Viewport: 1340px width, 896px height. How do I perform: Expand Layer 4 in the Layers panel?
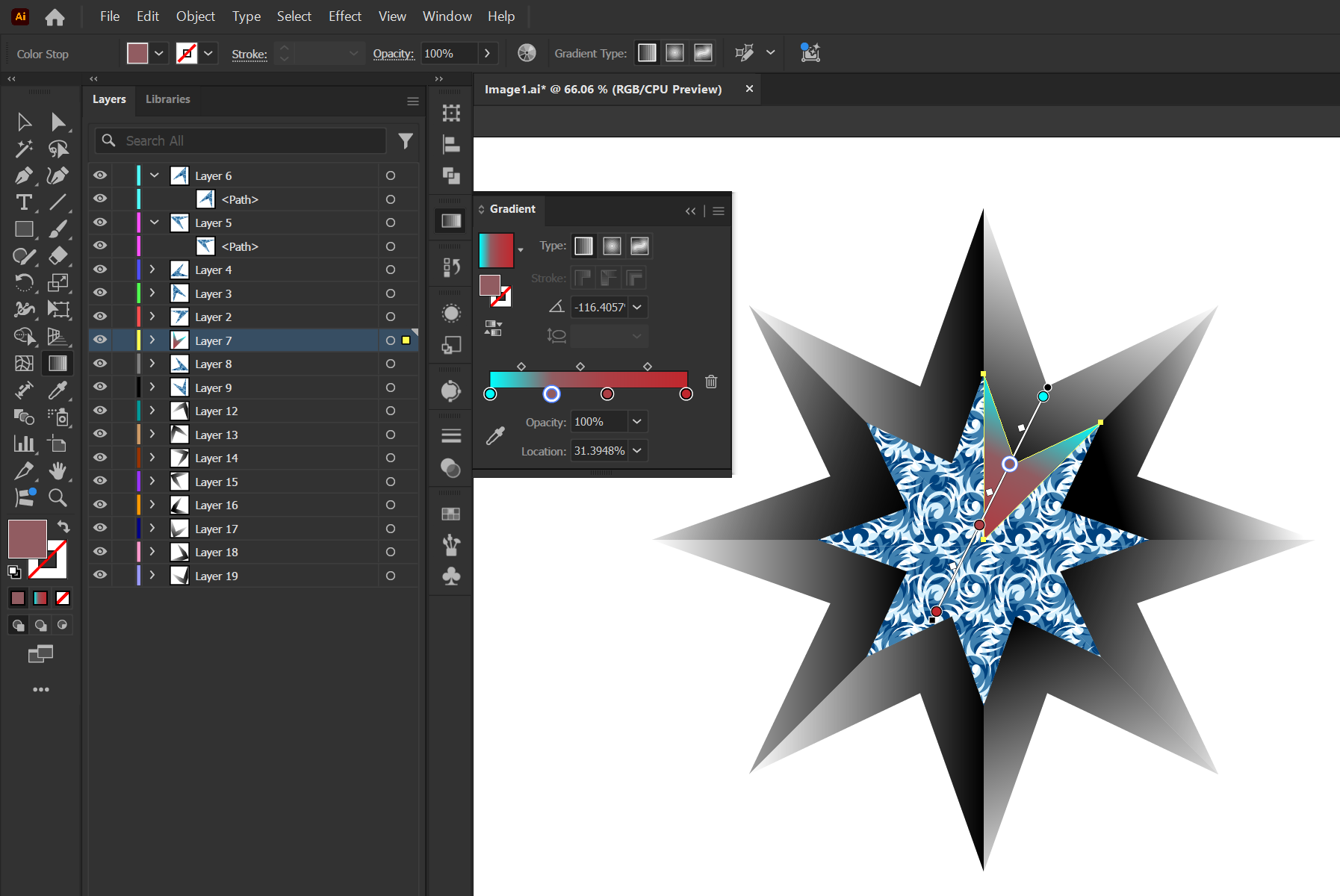coord(152,270)
